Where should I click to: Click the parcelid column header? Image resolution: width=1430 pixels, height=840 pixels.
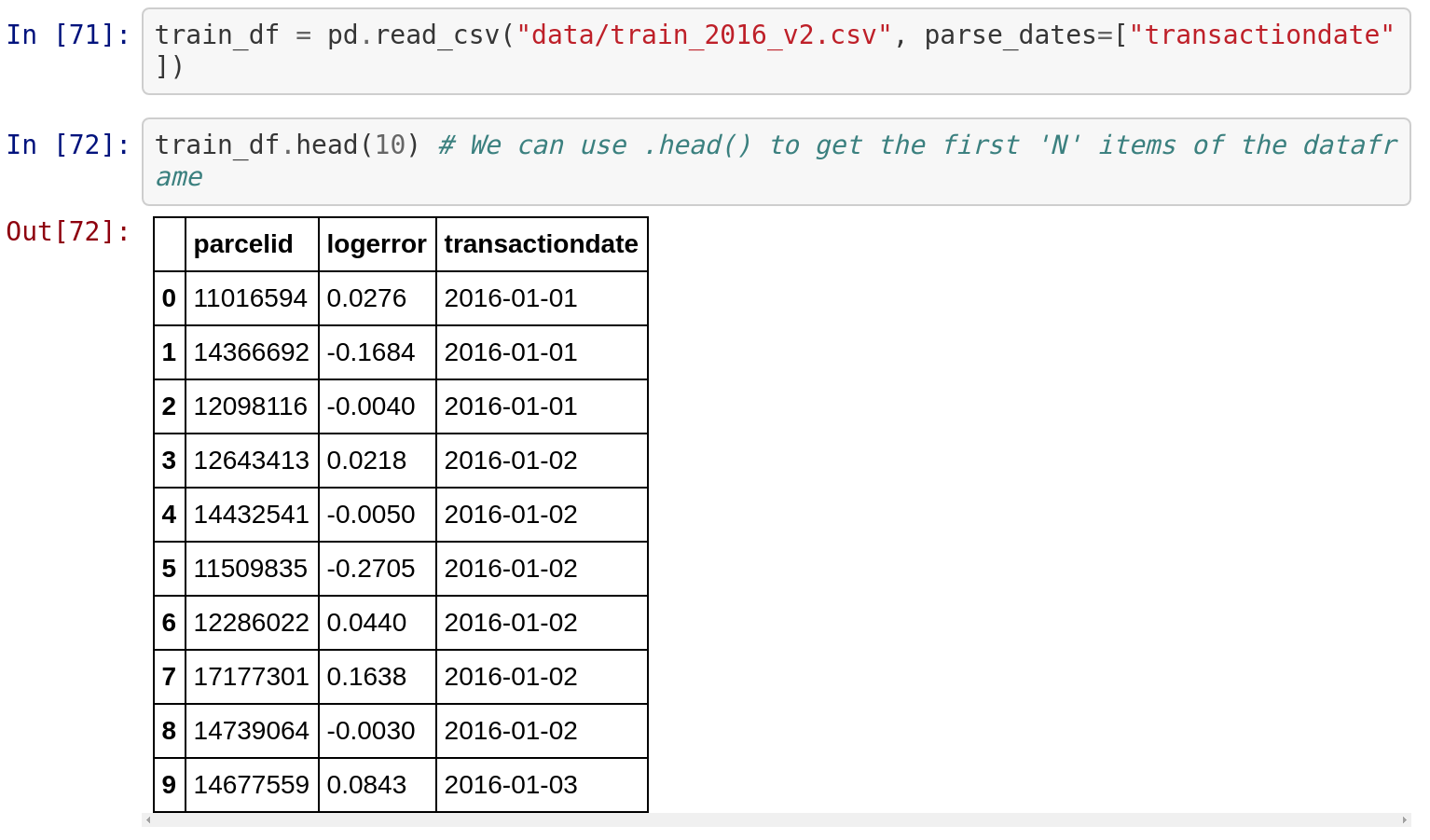click(243, 243)
